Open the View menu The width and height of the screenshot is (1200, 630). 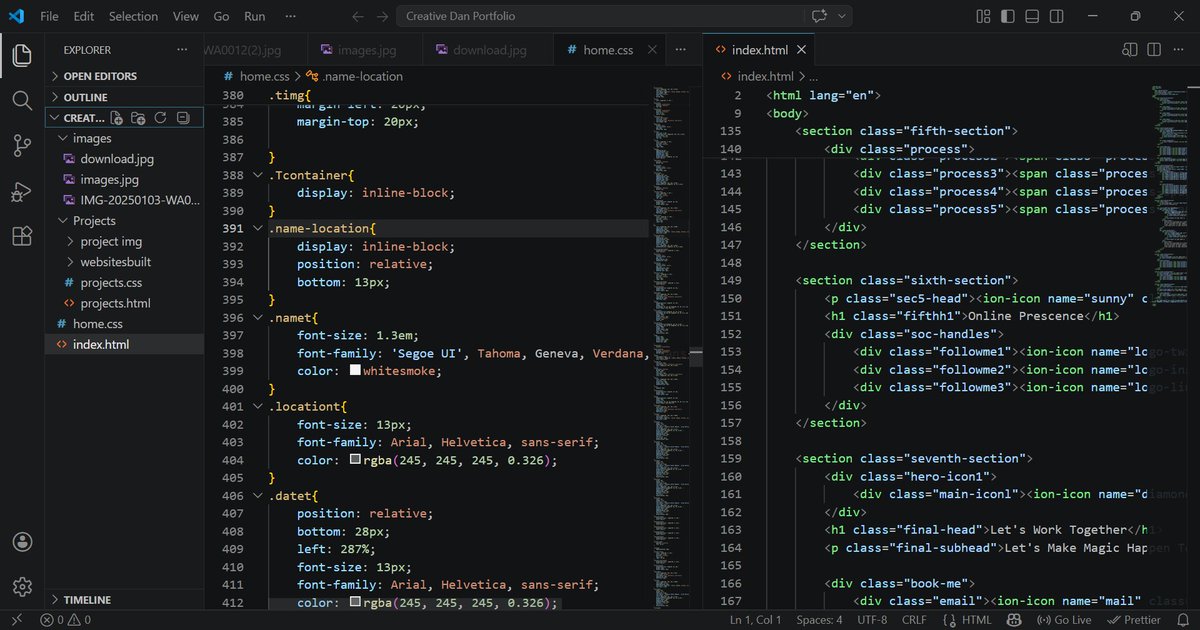click(186, 17)
